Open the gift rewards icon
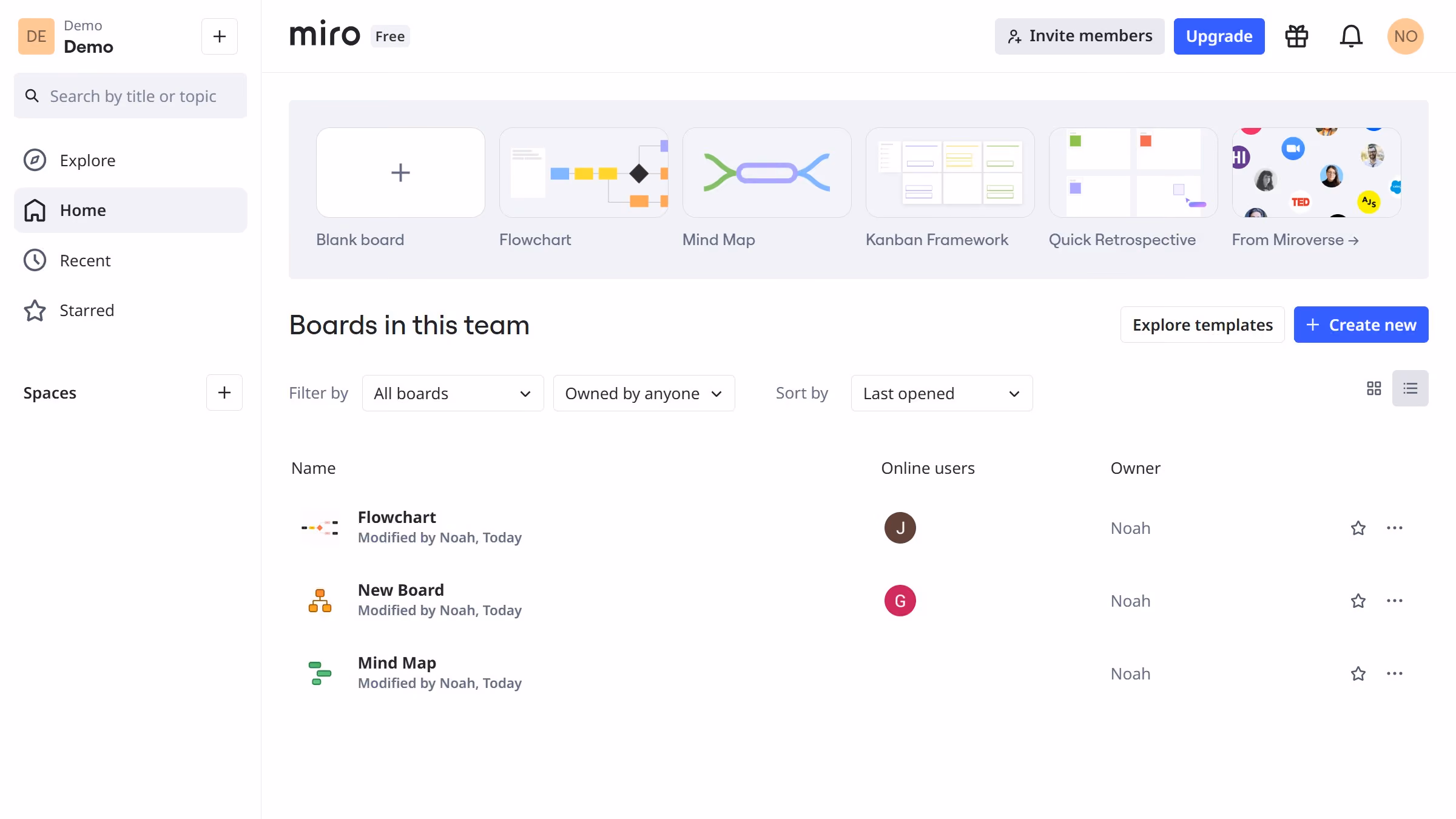The width and height of the screenshot is (1456, 819). [x=1296, y=36]
